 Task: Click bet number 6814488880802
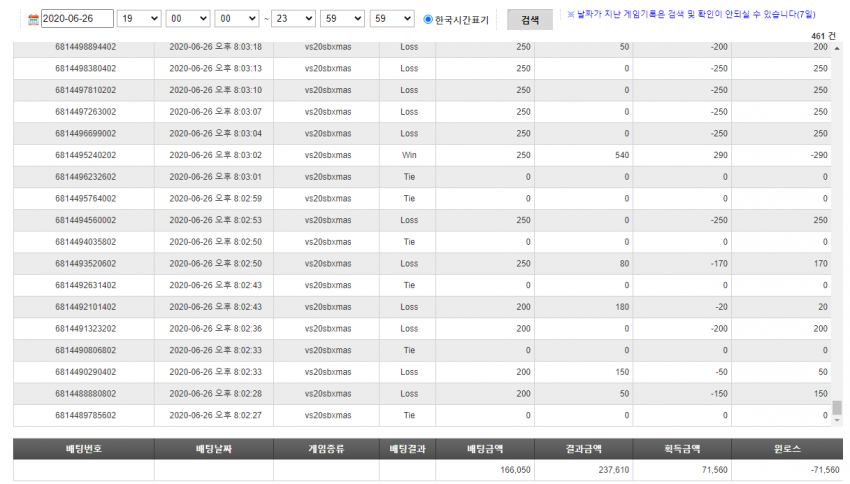(x=86, y=394)
